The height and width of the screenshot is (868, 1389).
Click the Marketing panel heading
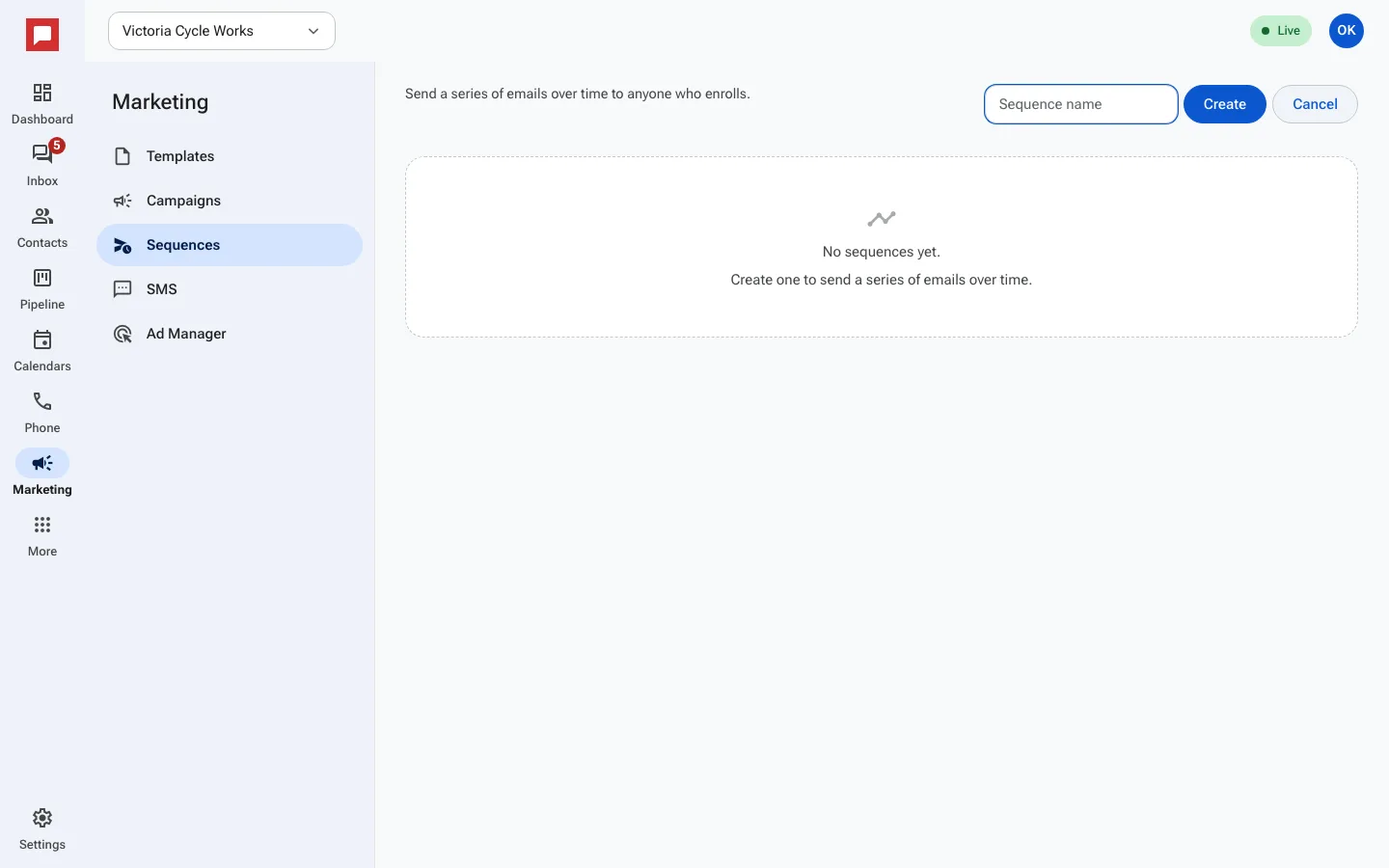pos(160,102)
